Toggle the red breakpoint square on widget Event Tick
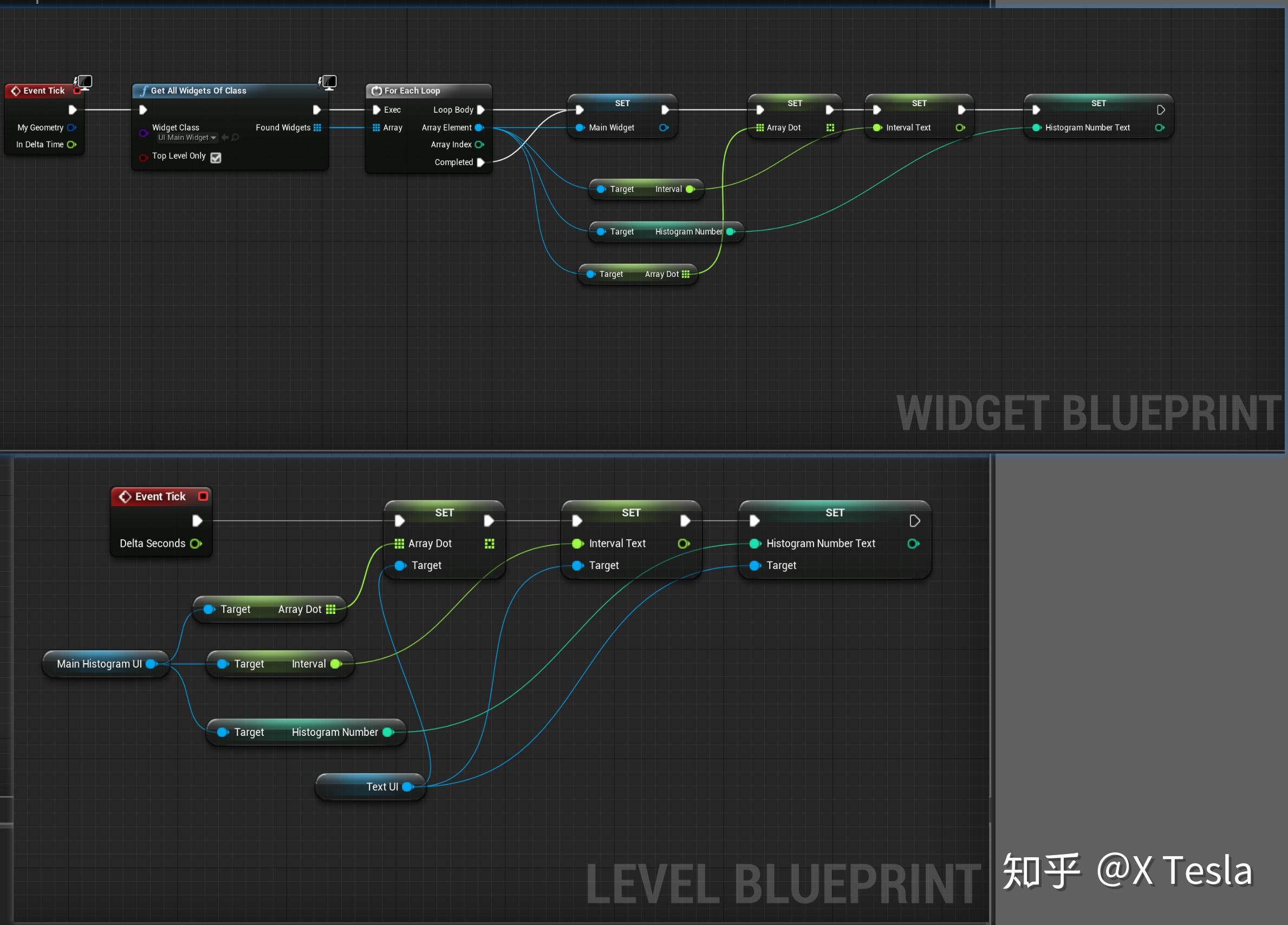Viewport: 1288px width, 925px height. pos(78,90)
